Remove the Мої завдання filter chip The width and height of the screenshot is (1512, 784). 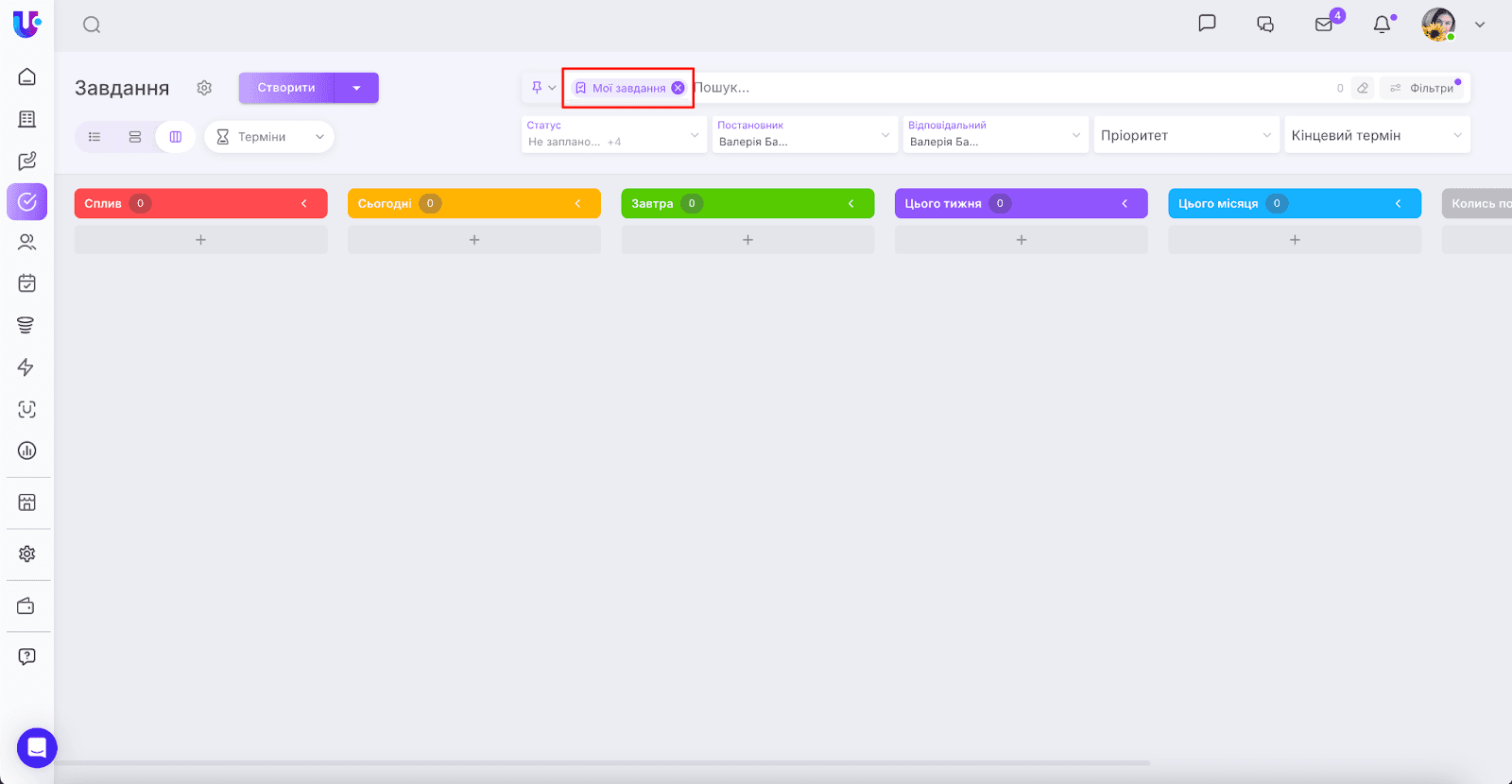678,88
